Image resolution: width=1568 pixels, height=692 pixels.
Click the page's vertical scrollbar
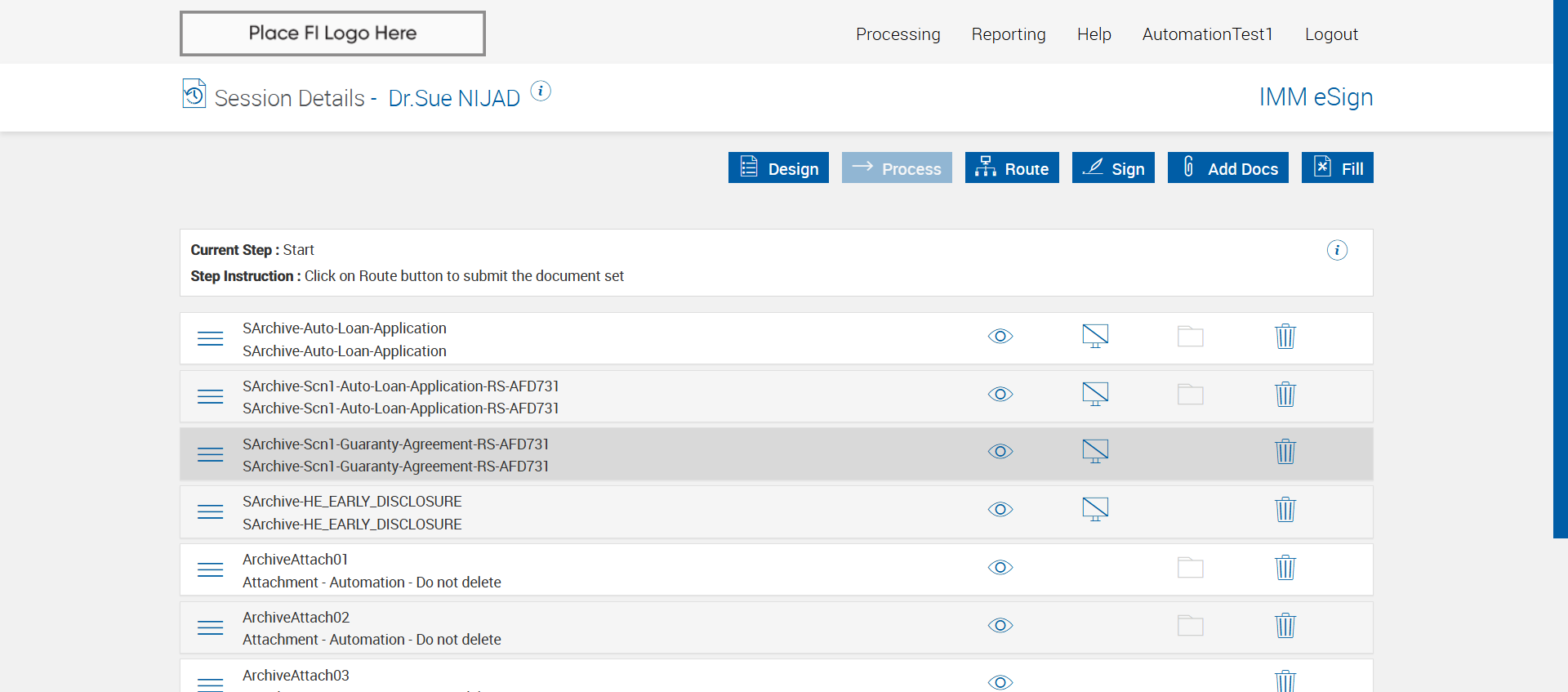[x=1560, y=270]
